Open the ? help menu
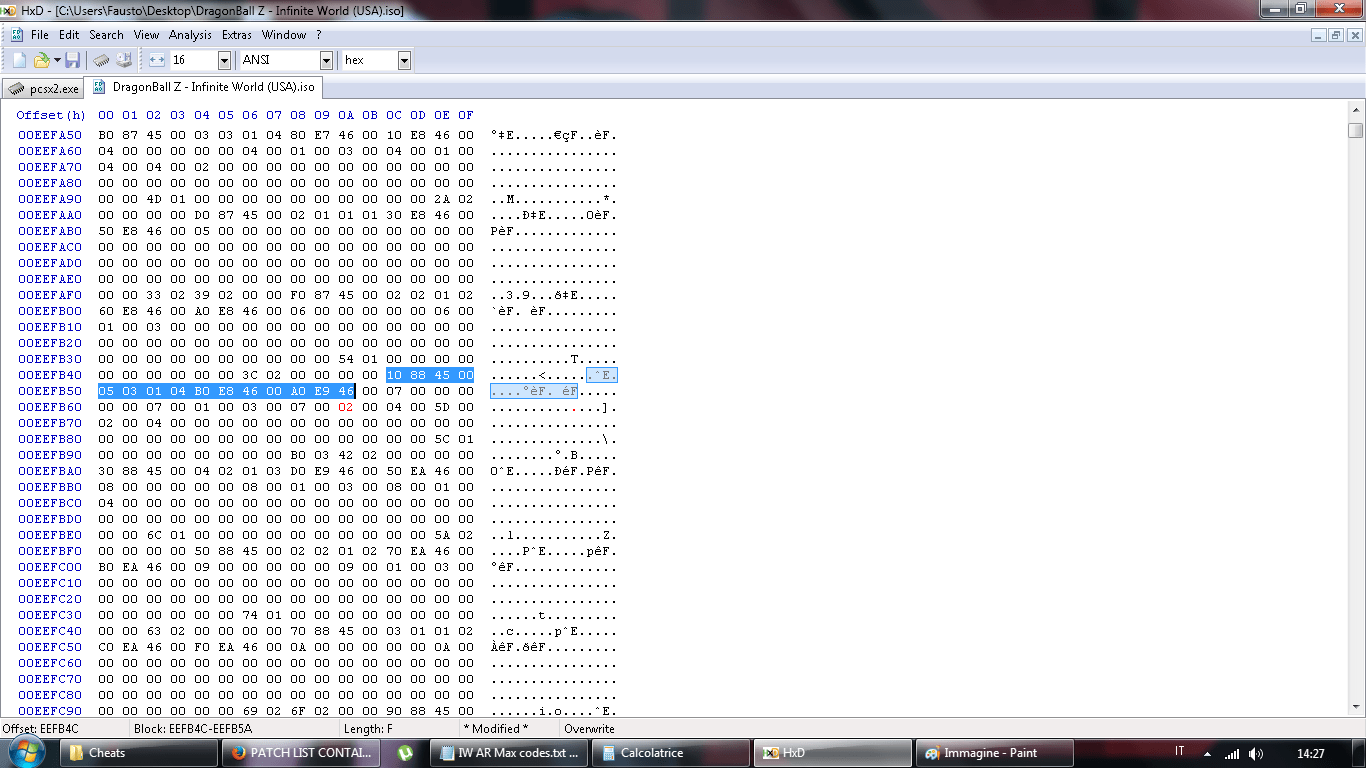 [318, 34]
